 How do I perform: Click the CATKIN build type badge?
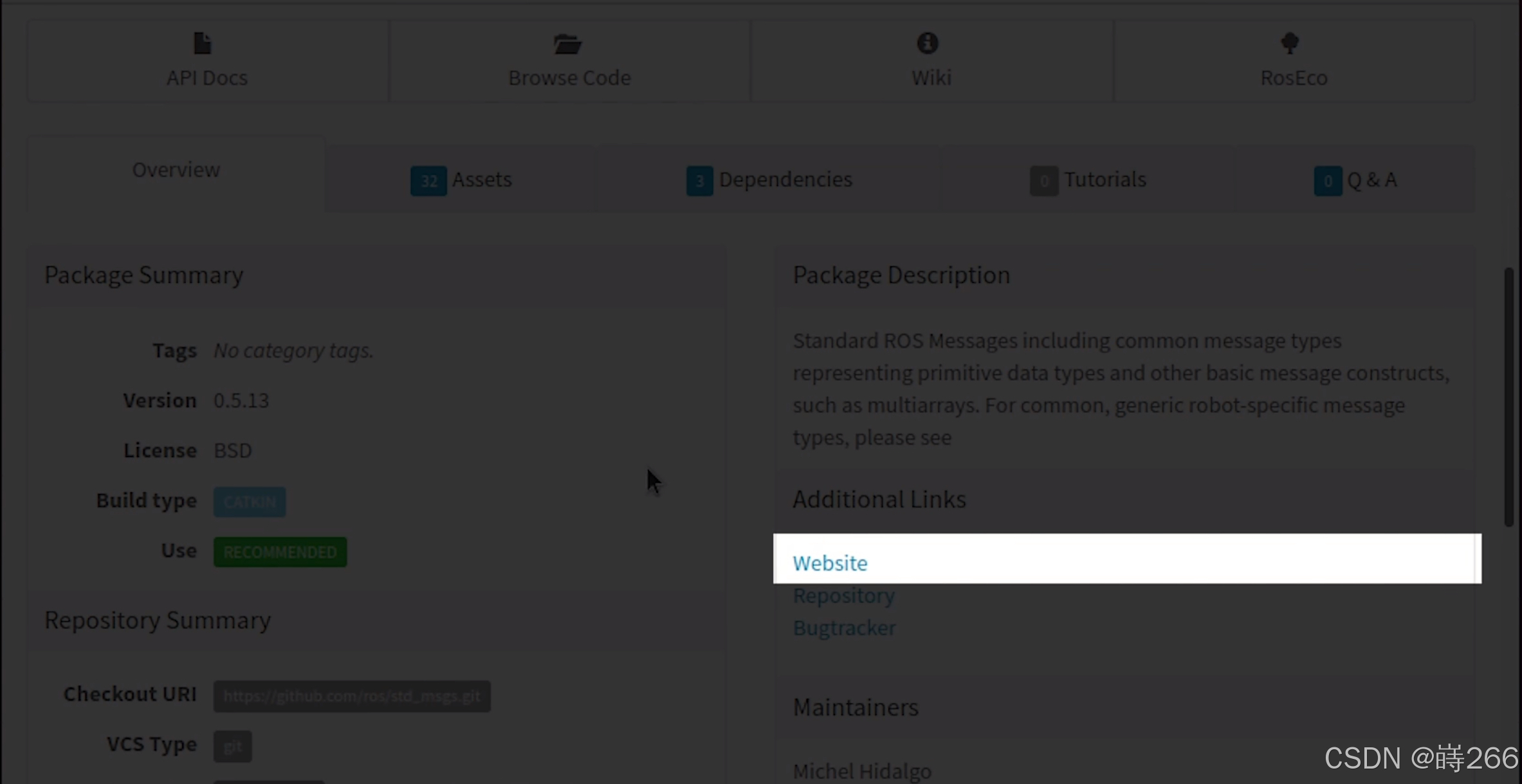(x=250, y=502)
